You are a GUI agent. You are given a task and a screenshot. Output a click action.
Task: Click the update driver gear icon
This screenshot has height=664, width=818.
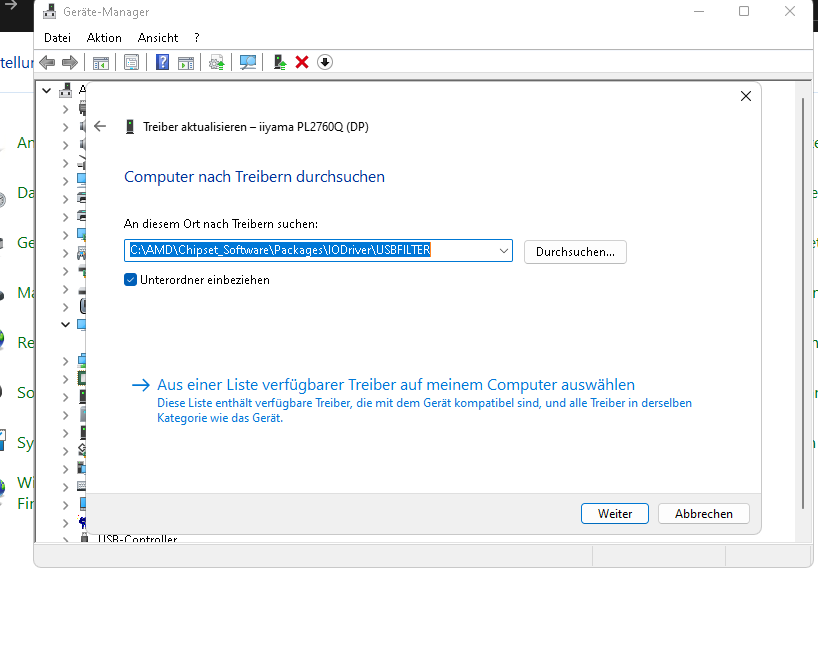[216, 63]
